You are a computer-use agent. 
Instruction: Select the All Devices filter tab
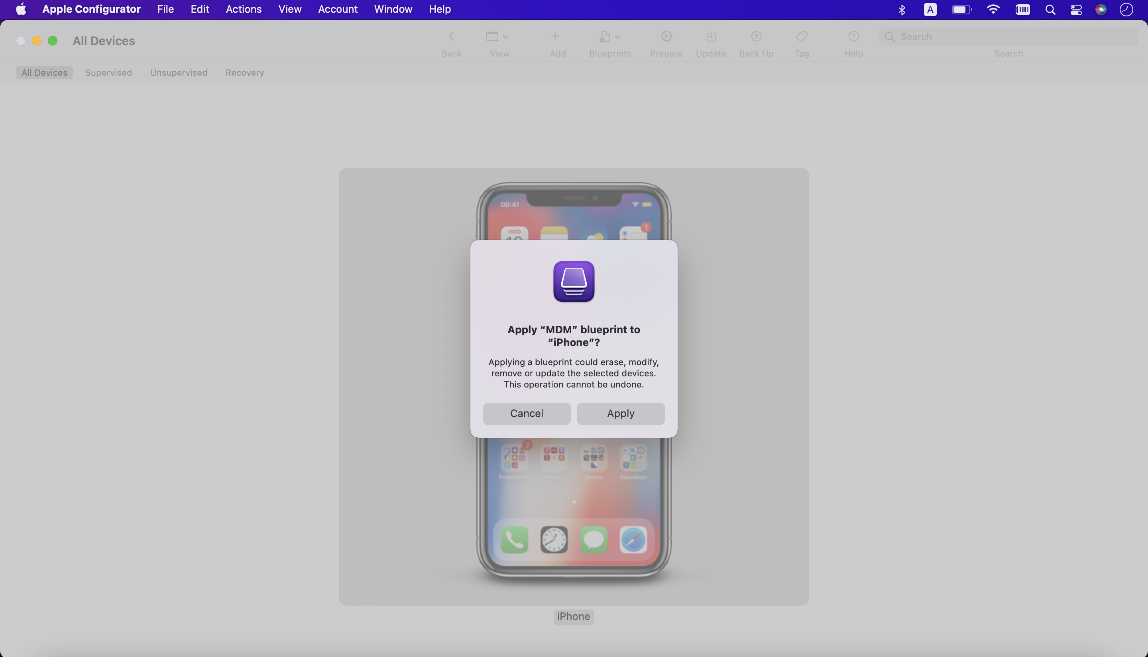[x=45, y=73]
